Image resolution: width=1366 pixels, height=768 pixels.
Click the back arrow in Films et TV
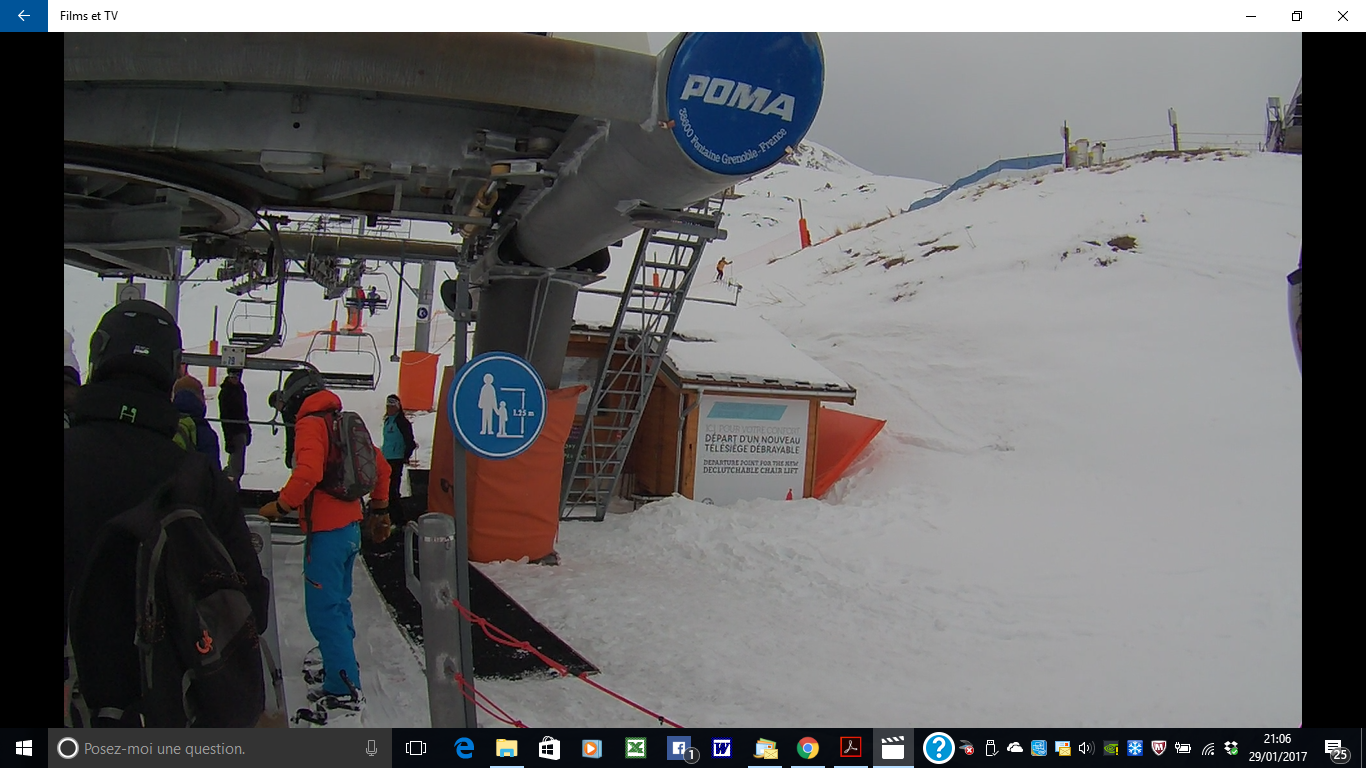[23, 16]
